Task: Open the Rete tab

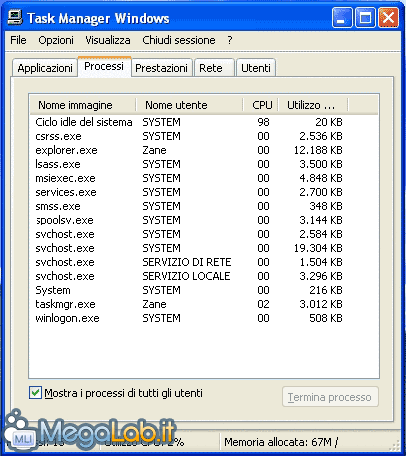Action: (x=213, y=68)
